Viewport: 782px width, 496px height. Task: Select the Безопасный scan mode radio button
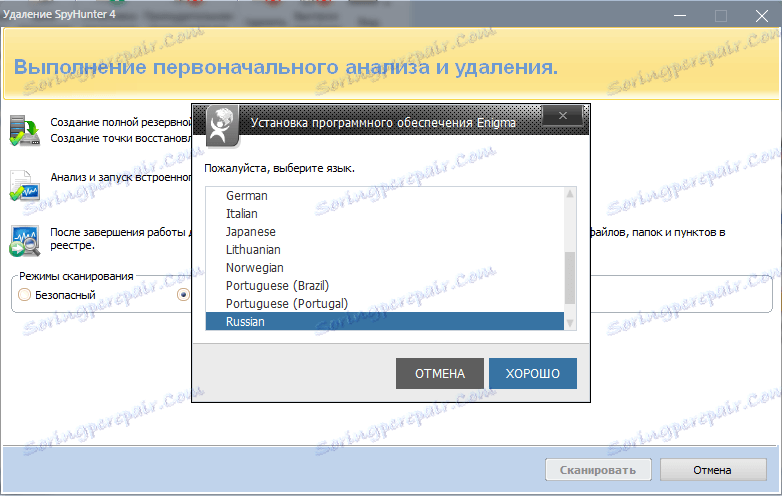pyautogui.click(x=24, y=295)
